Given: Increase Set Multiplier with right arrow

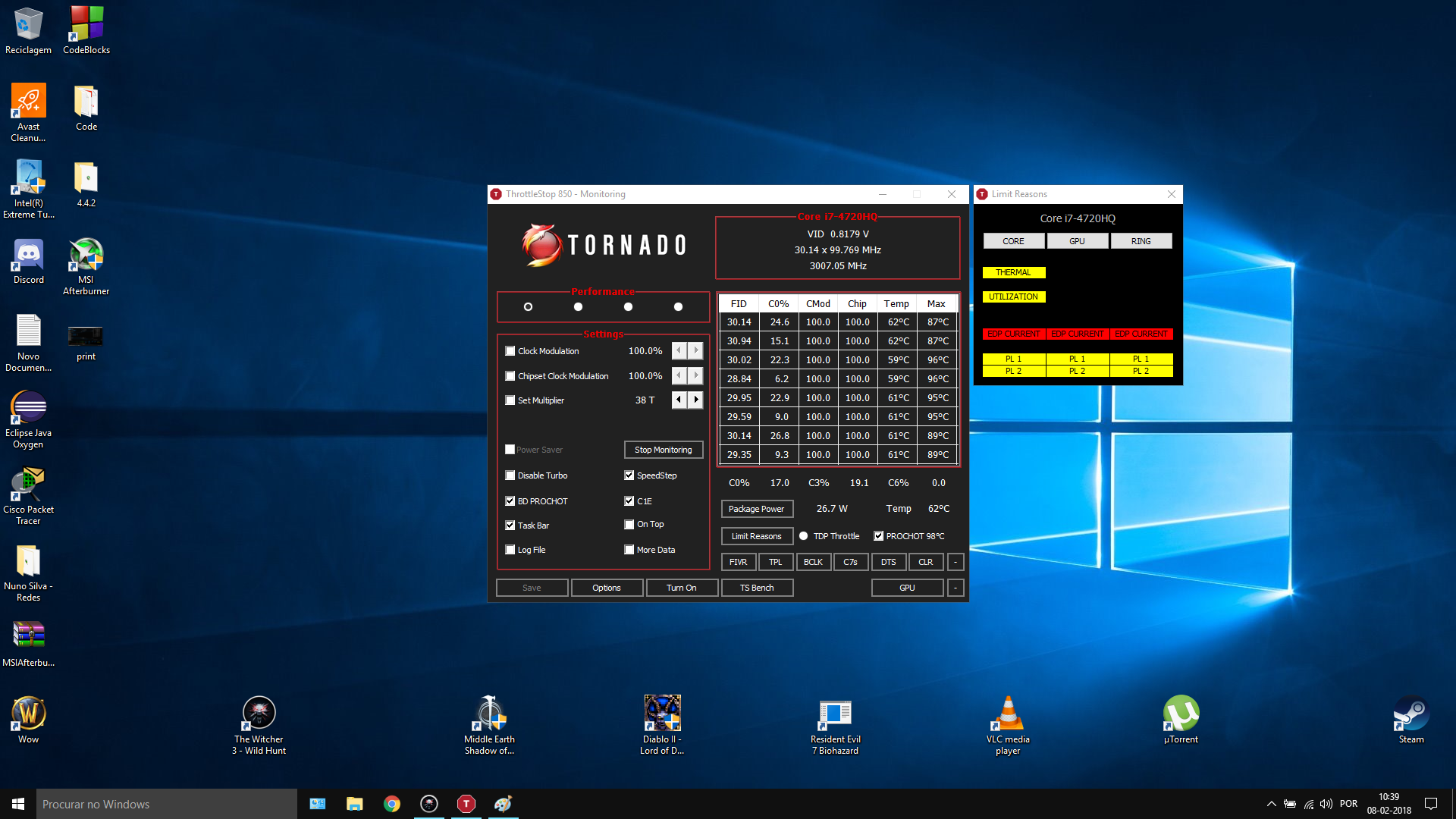Looking at the screenshot, I should pos(696,400).
